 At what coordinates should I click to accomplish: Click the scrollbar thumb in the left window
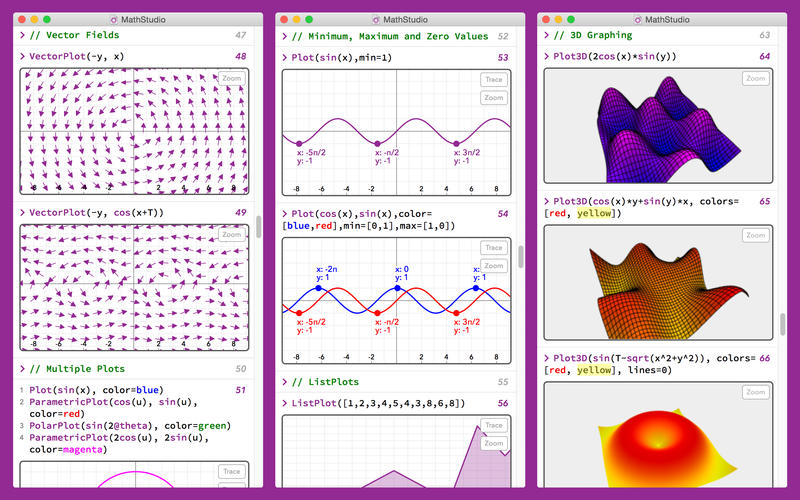pos(260,226)
